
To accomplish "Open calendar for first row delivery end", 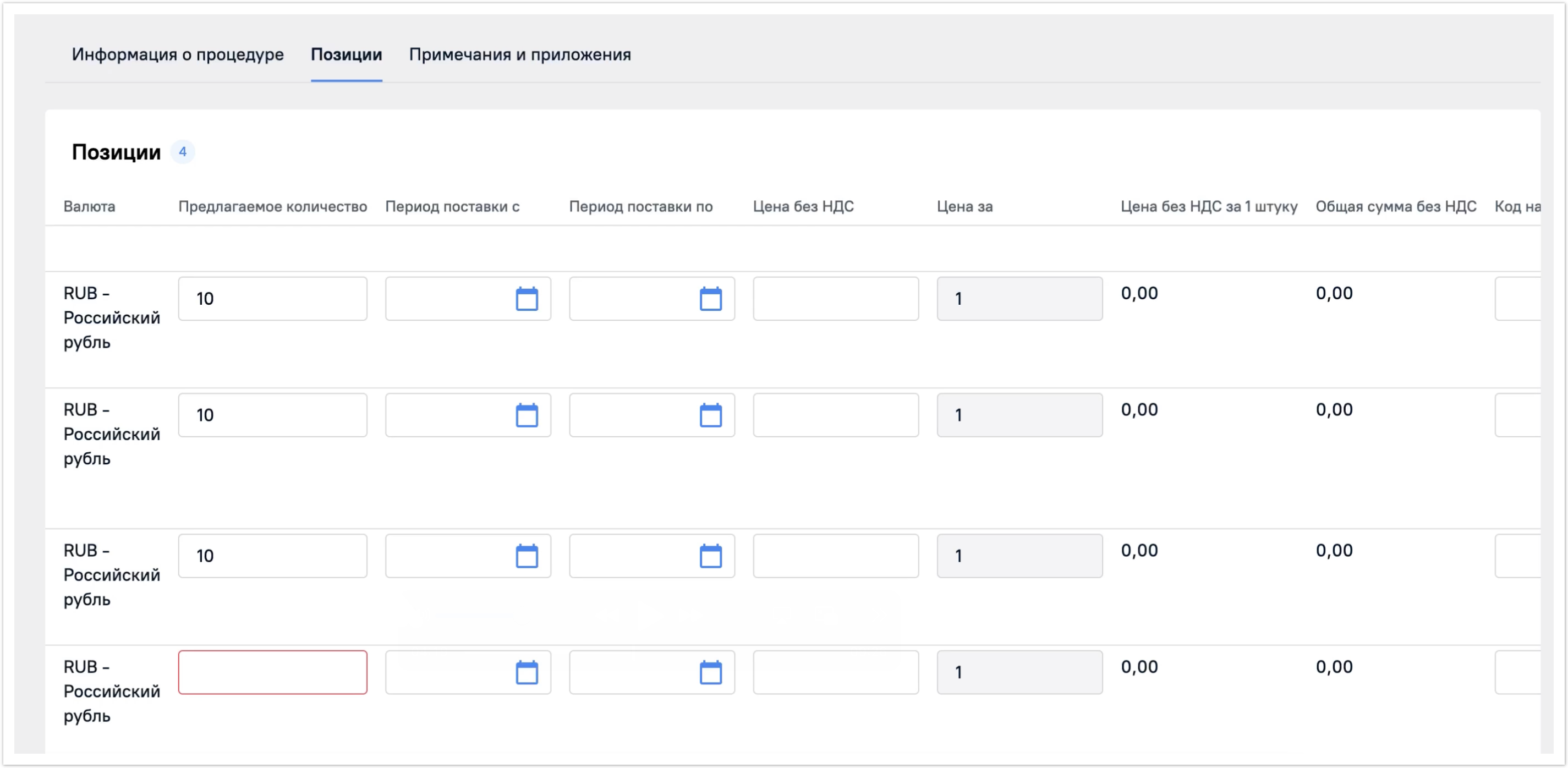I will pyautogui.click(x=710, y=299).
